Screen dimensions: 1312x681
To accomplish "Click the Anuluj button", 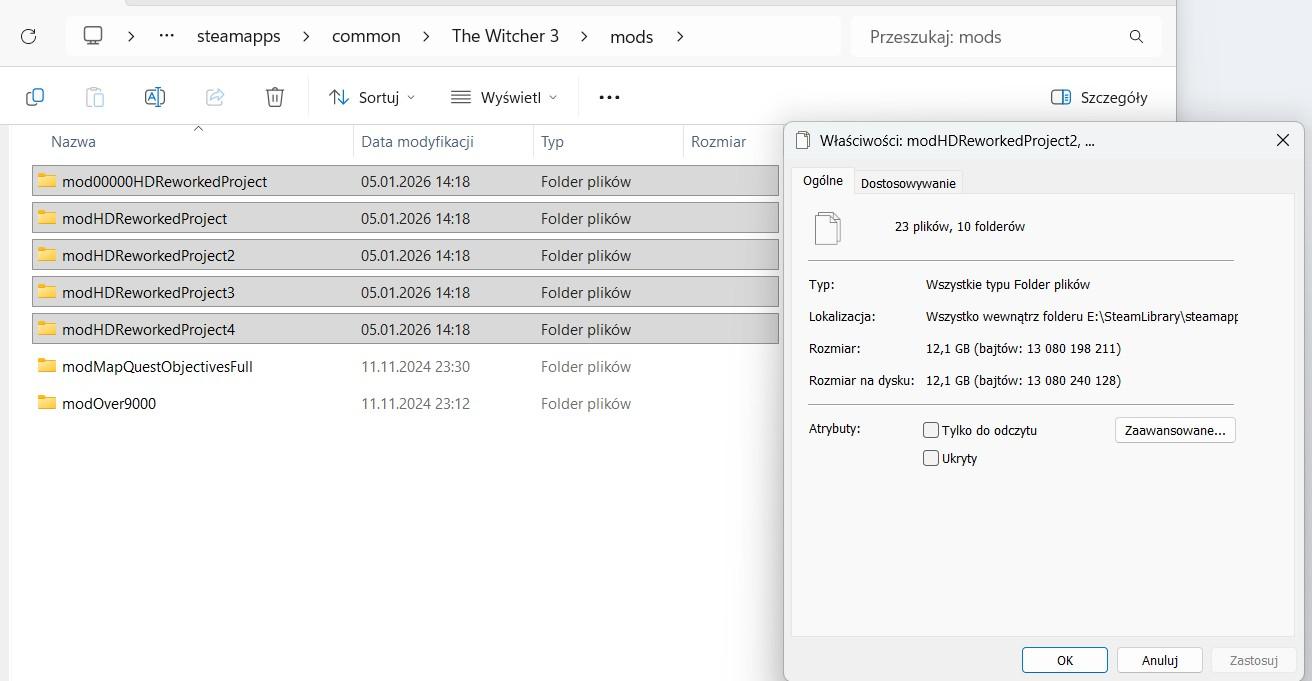I will tap(1160, 660).
